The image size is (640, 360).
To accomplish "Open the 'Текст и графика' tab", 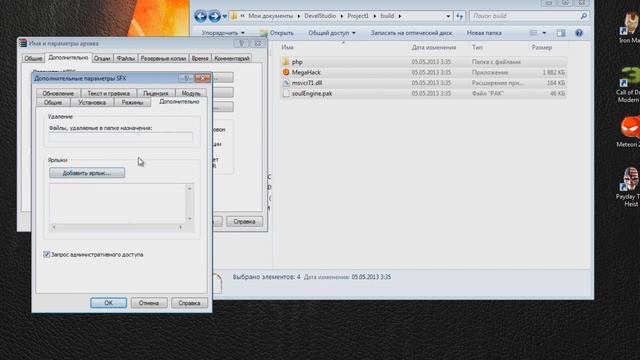I will 109,93.
